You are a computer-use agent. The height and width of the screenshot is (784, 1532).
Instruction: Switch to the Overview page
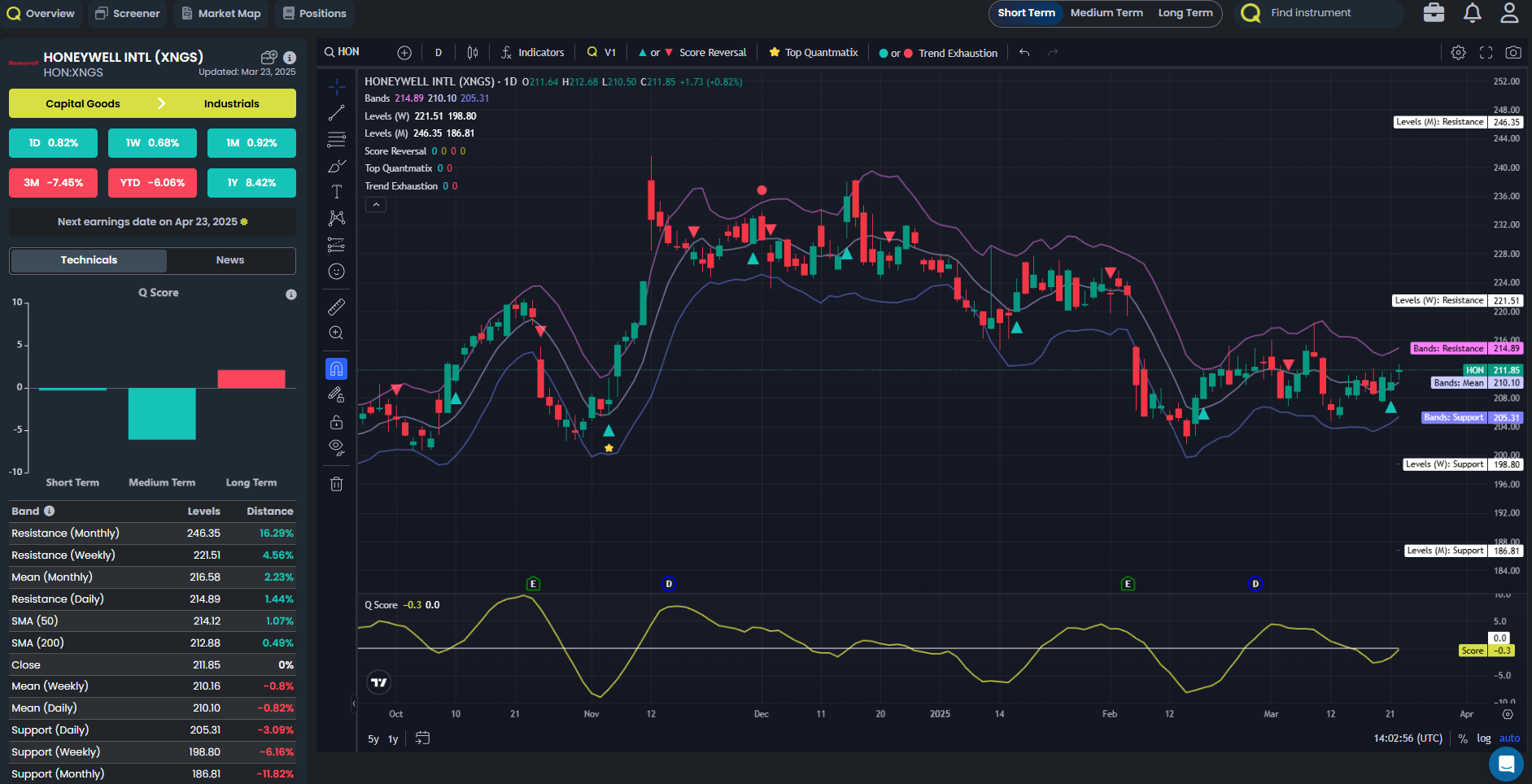(x=41, y=13)
